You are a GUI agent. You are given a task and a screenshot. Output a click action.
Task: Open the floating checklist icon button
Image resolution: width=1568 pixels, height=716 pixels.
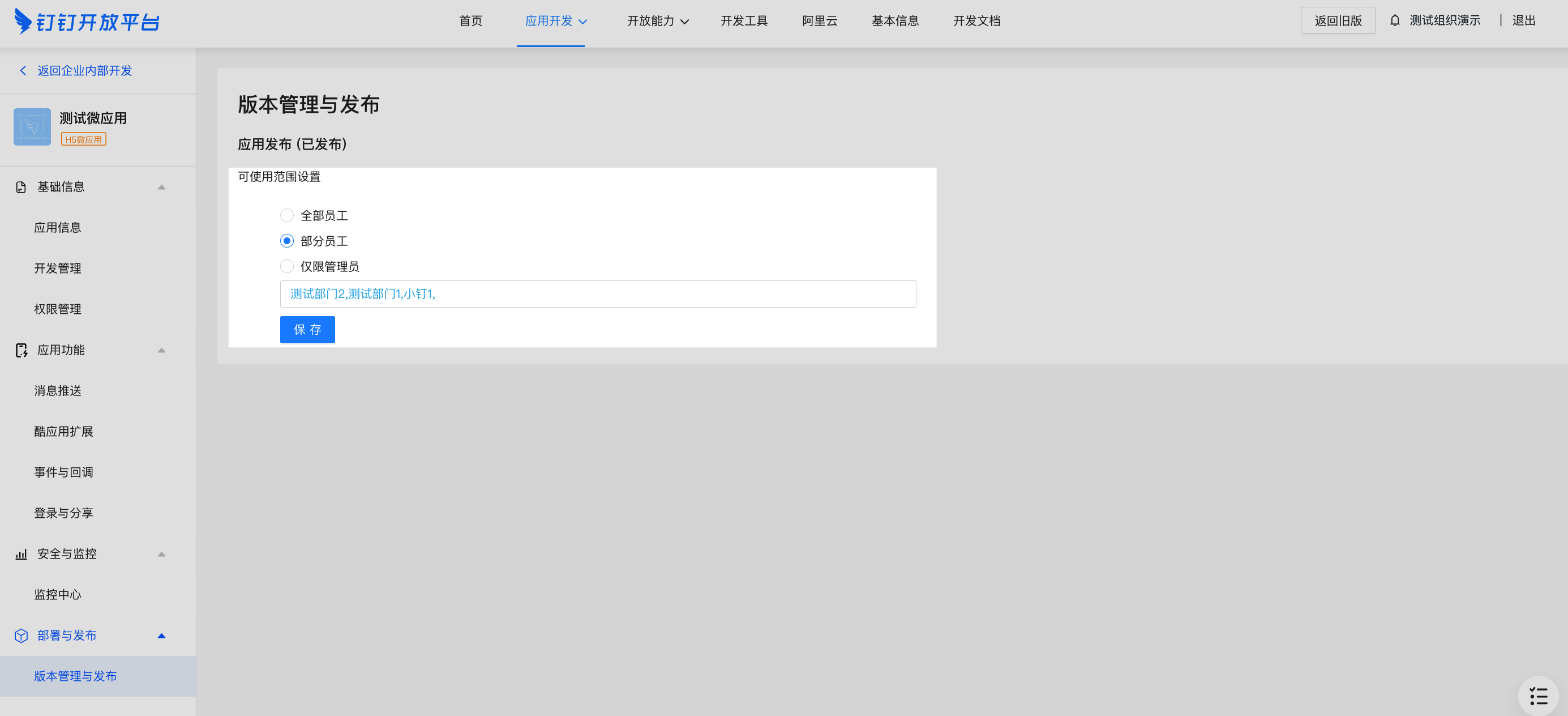(x=1538, y=695)
